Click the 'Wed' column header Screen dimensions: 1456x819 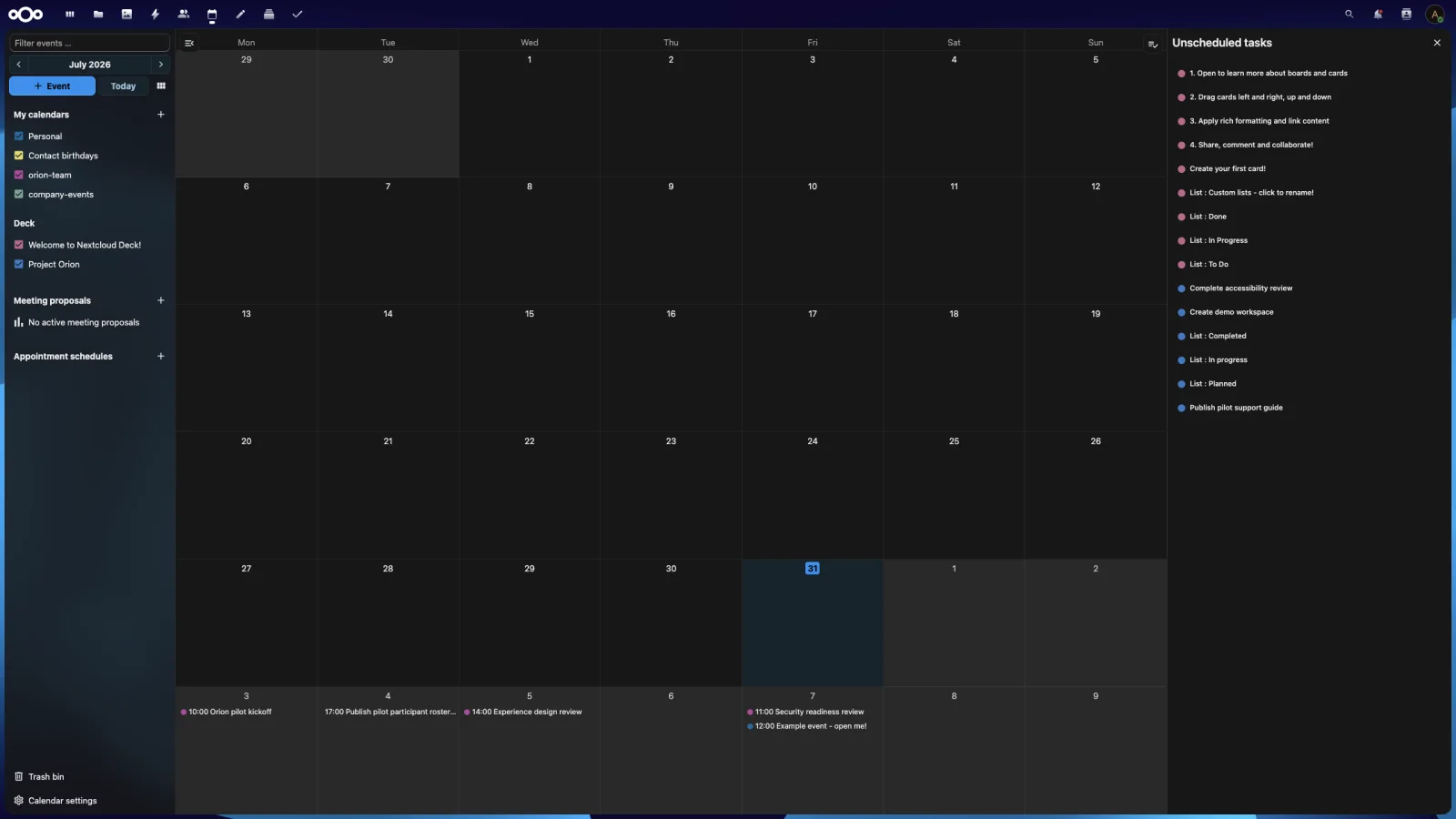(530, 43)
